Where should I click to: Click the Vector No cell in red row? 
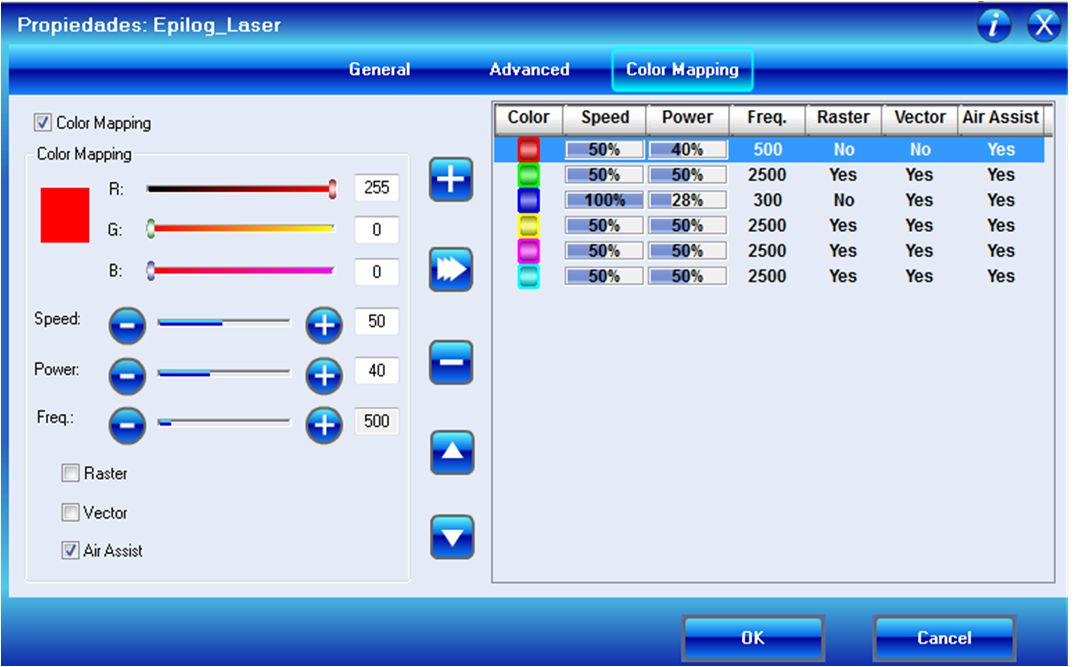[x=920, y=150]
